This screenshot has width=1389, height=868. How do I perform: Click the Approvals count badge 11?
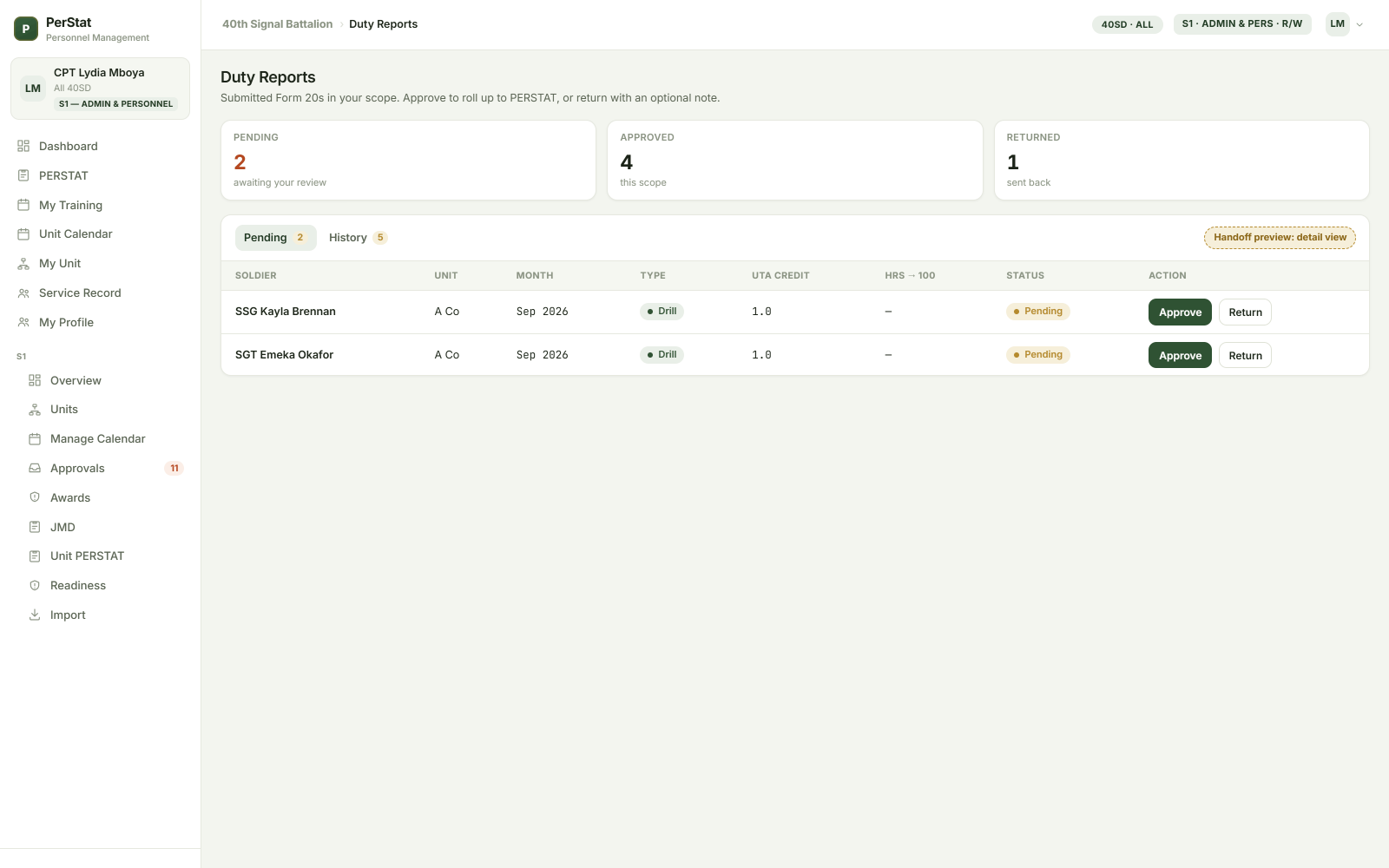pyautogui.click(x=174, y=469)
